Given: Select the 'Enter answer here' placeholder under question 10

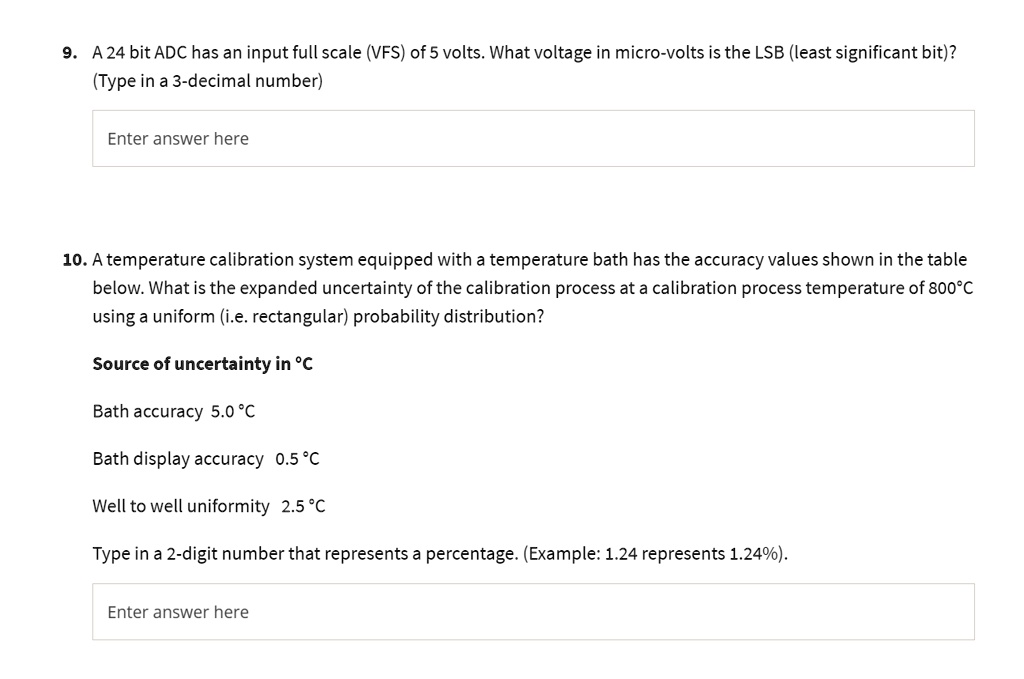Looking at the screenshot, I should tap(177, 611).
